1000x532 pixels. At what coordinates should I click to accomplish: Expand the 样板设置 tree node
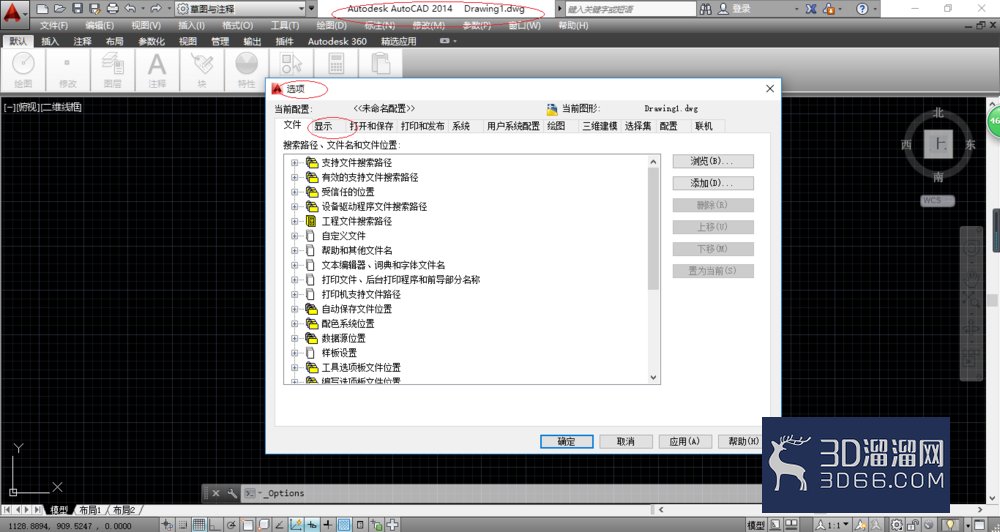coord(295,353)
